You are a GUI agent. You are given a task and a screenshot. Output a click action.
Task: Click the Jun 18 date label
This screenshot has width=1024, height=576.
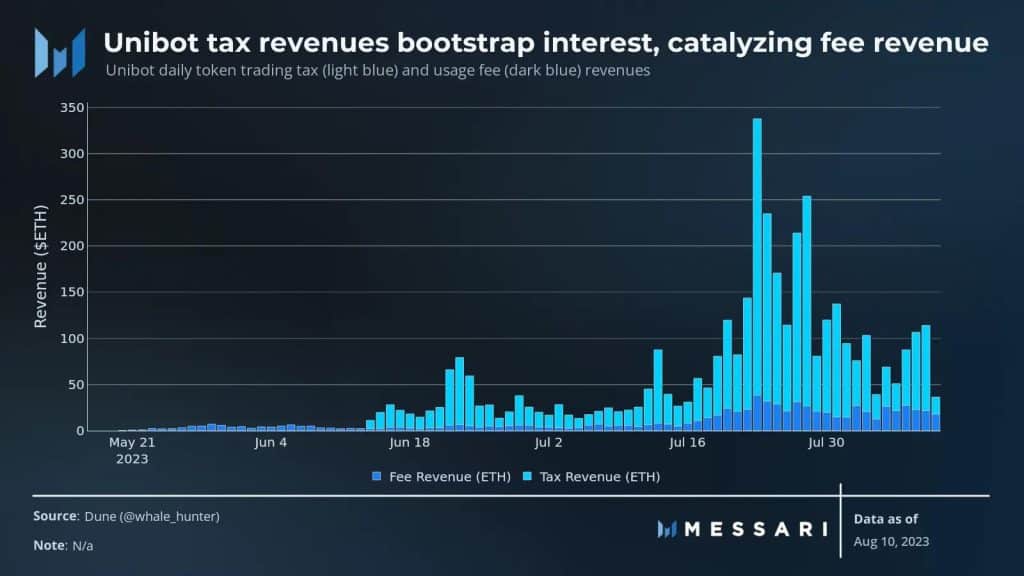[x=409, y=442]
